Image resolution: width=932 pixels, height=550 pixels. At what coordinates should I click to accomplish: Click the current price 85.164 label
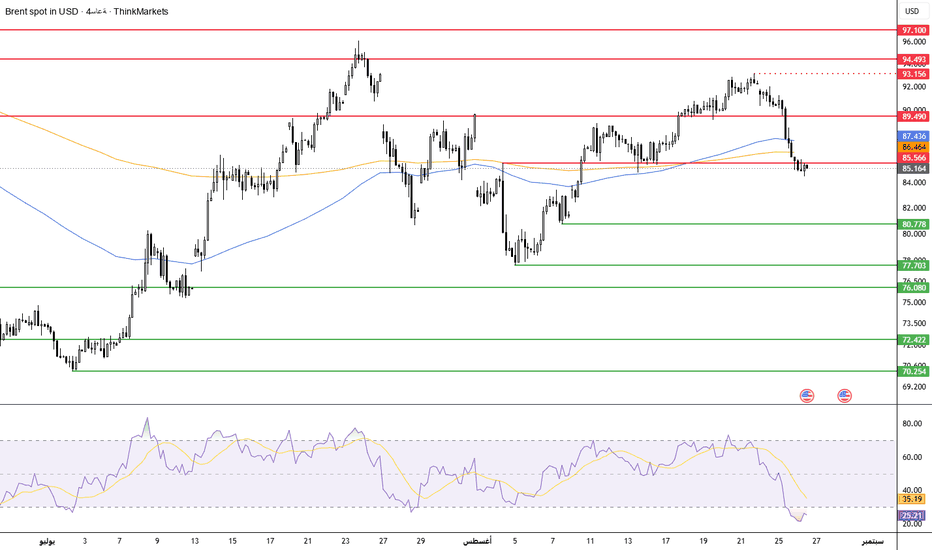tap(914, 168)
